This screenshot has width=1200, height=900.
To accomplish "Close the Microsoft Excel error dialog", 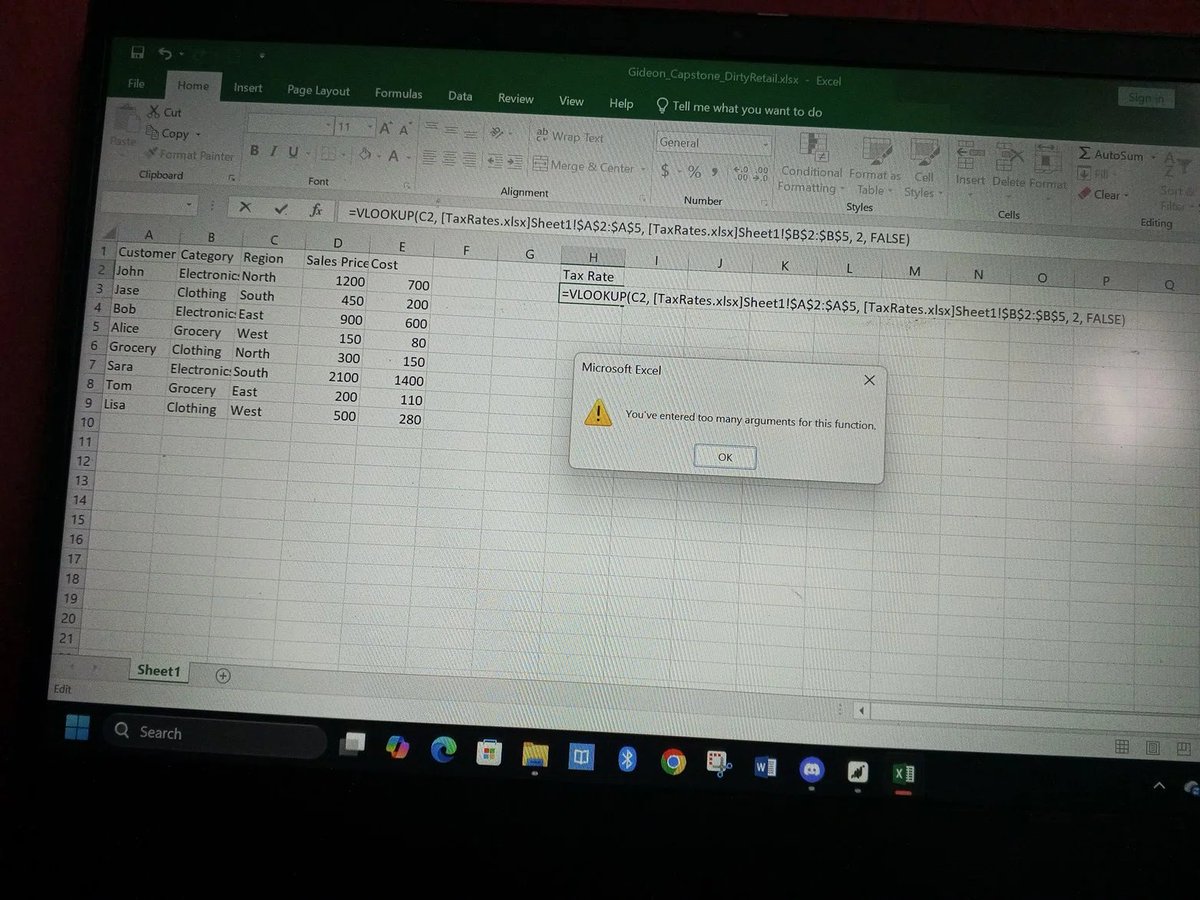I will click(x=868, y=380).
